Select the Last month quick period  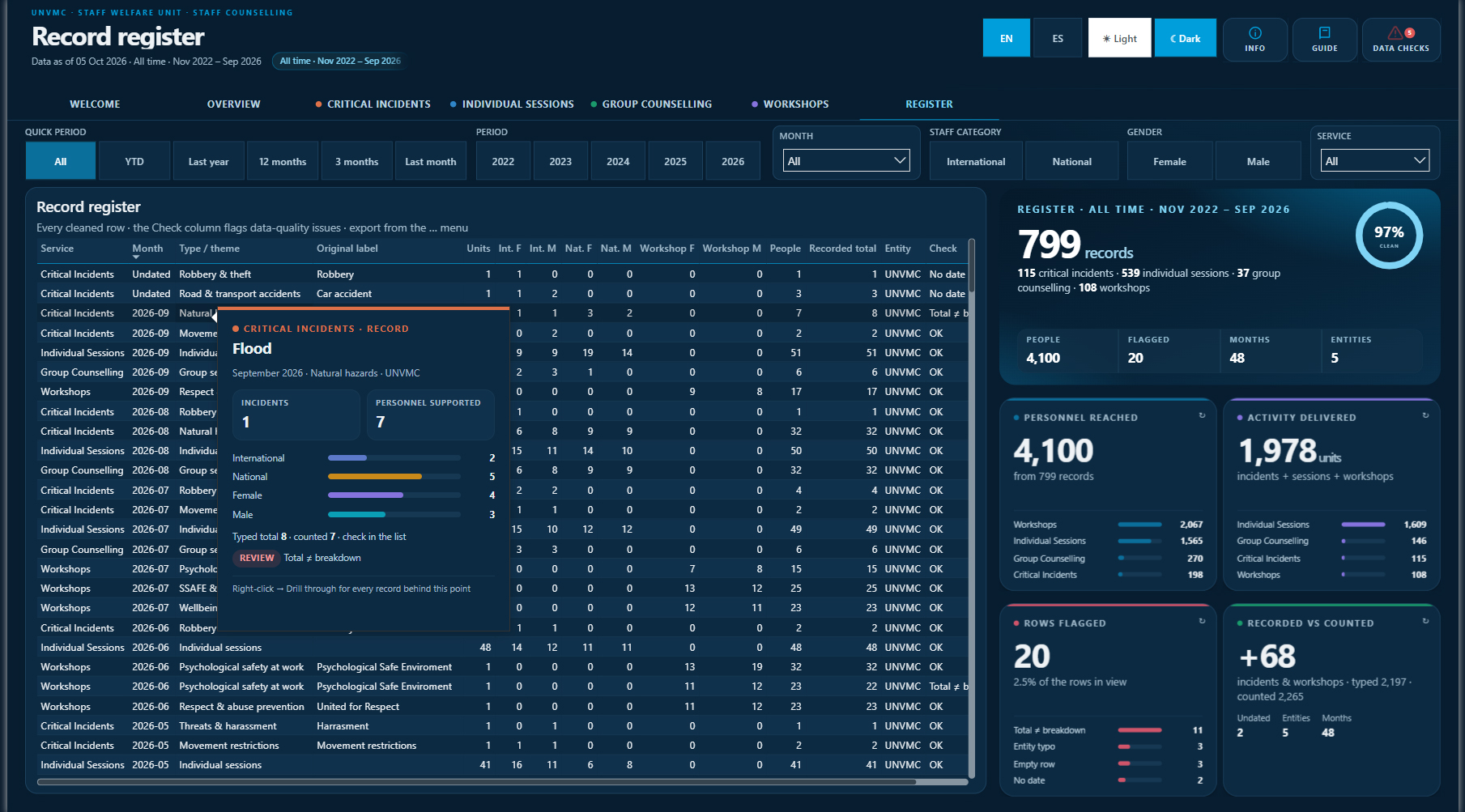pyautogui.click(x=430, y=161)
